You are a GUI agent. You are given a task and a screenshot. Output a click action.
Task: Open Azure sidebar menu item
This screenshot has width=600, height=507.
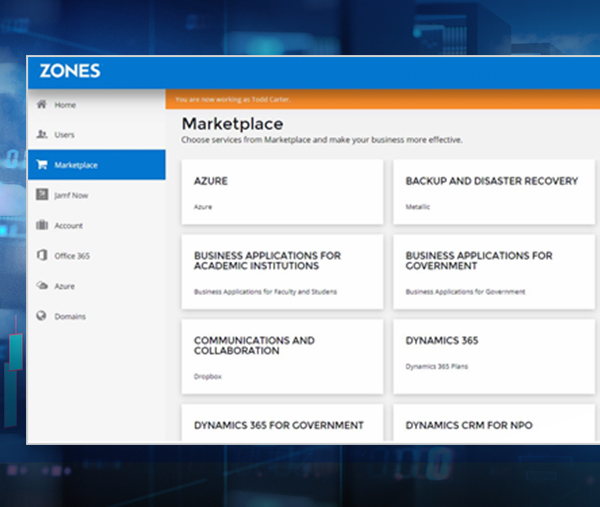pos(97,286)
